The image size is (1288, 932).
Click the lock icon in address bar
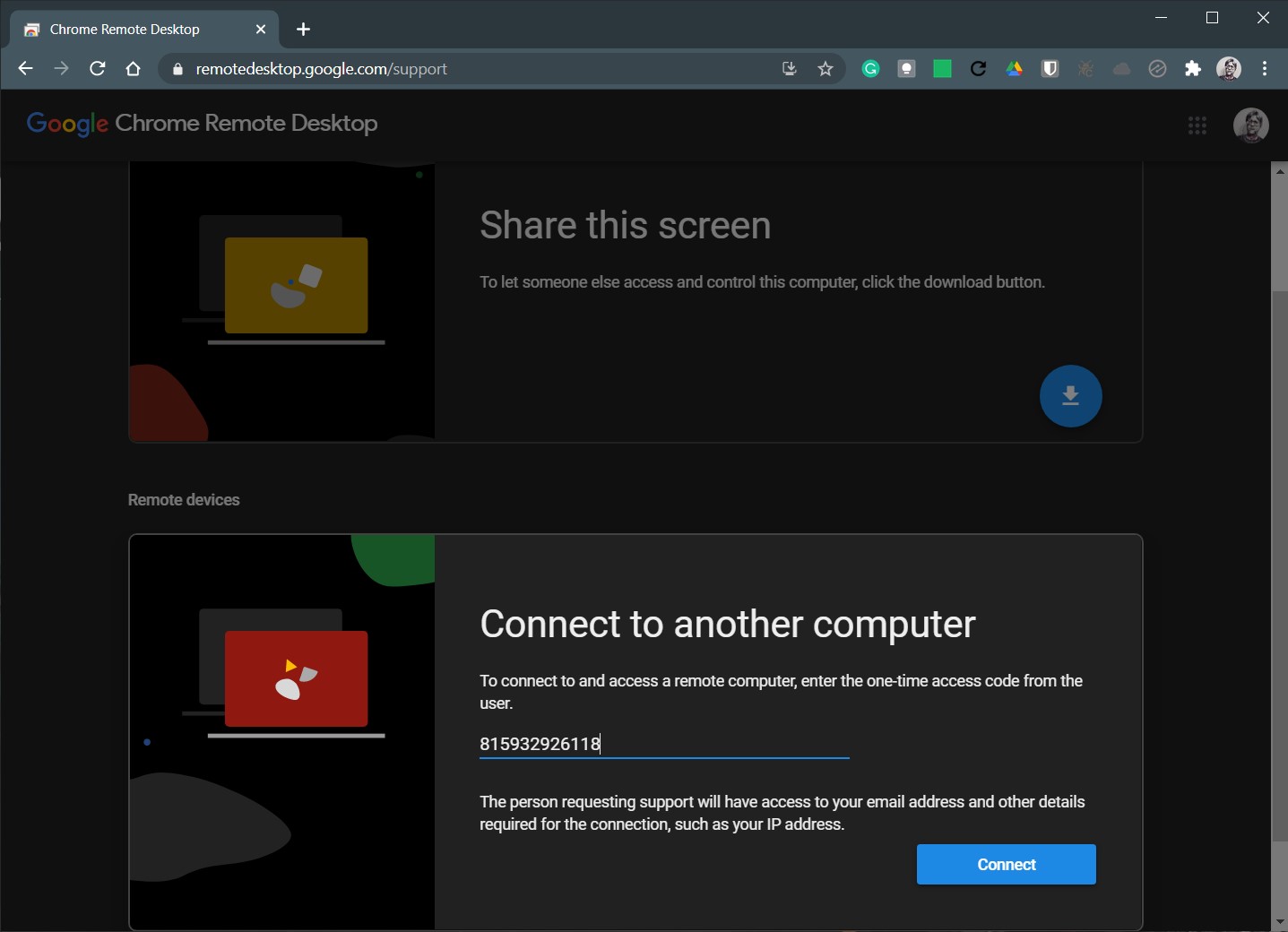click(177, 69)
